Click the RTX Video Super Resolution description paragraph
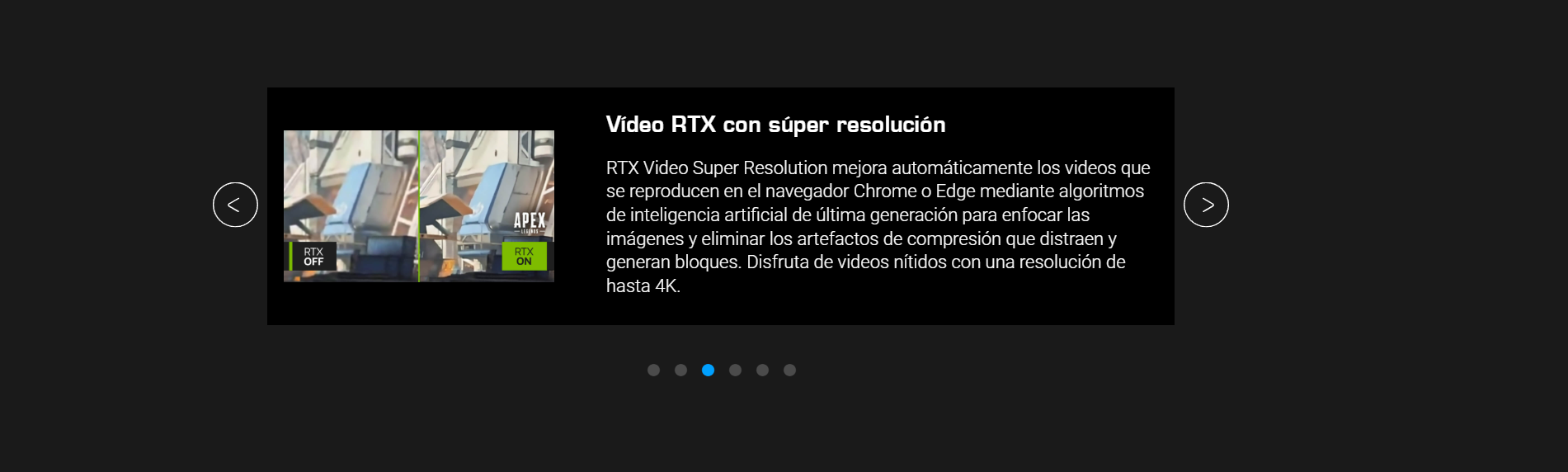Screen dimensions: 1568x472 click(878, 227)
